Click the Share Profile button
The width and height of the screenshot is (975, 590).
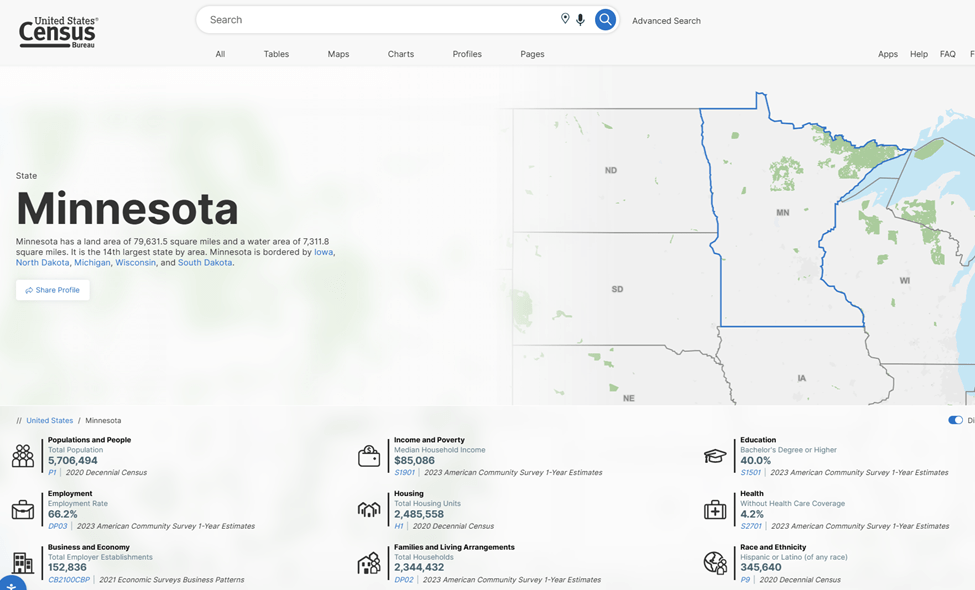pyautogui.click(x=53, y=290)
